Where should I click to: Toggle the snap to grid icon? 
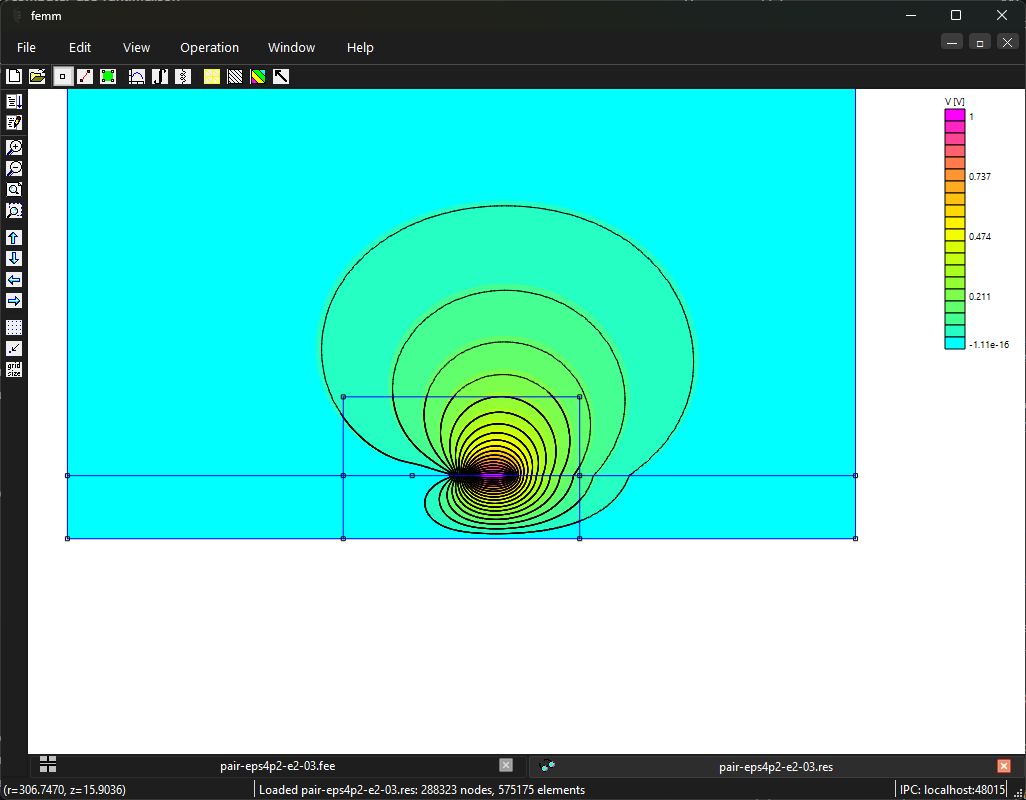pyautogui.click(x=14, y=348)
